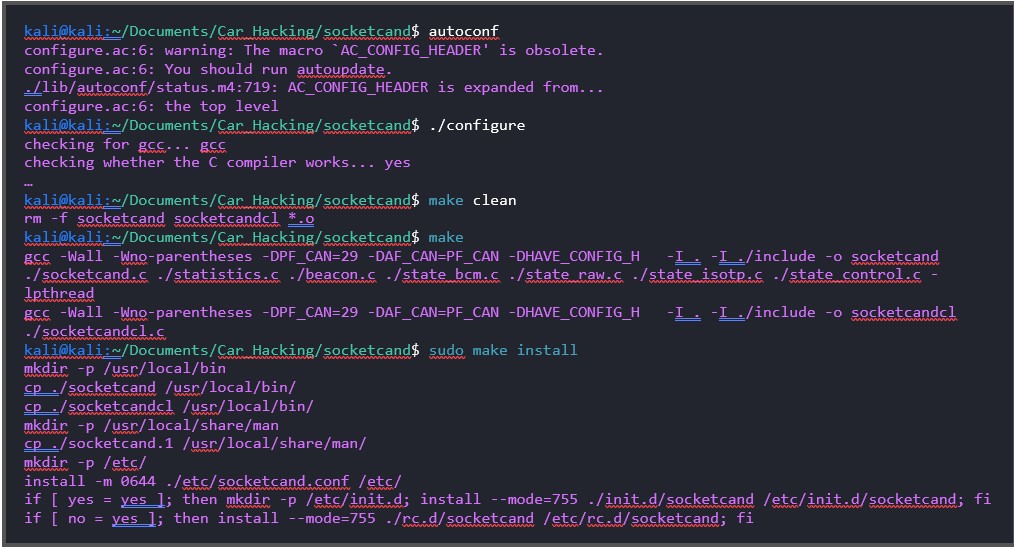Click the autoconf command on the first line
This screenshot has width=1014, height=547.
[463, 31]
